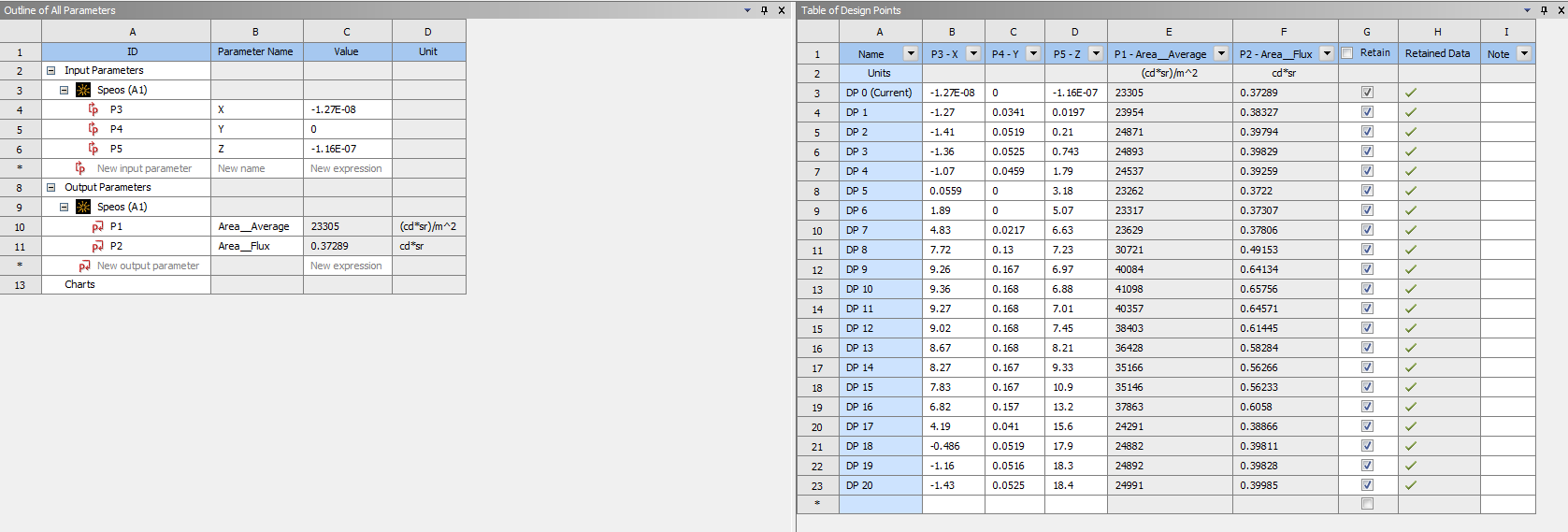The height and width of the screenshot is (532, 1568).
Task: Click the New output parameter icon
Action: [x=84, y=266]
